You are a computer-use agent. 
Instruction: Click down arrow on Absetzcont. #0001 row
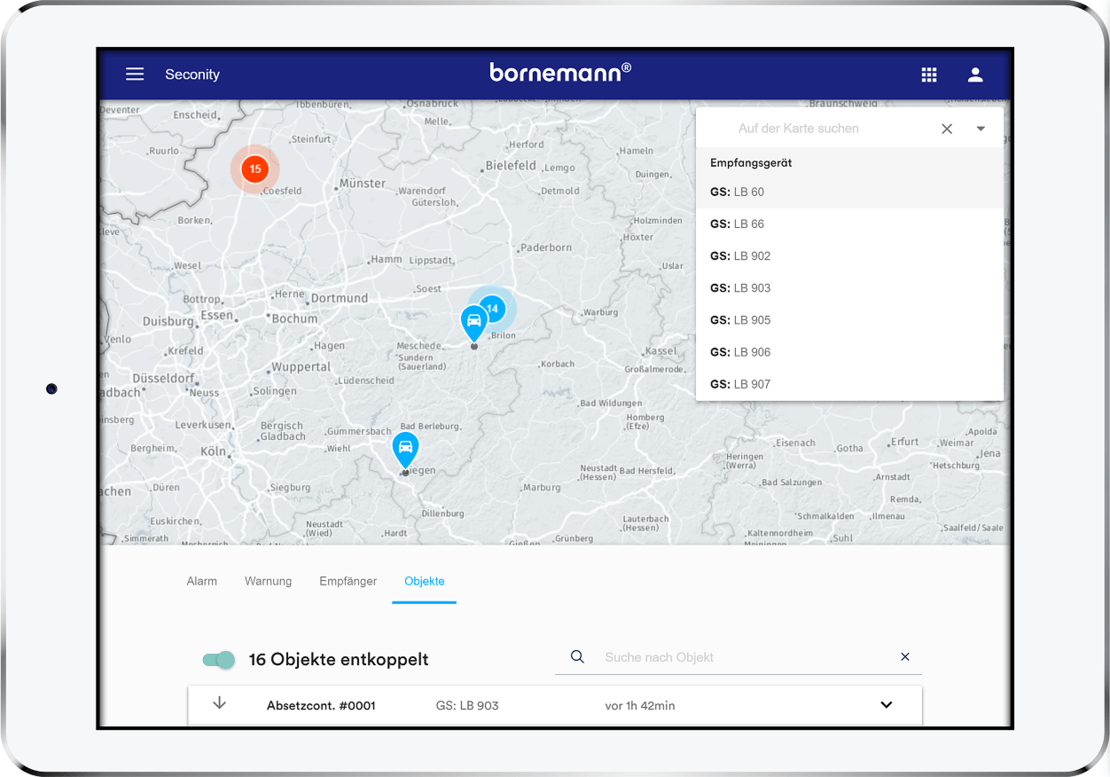coord(219,703)
